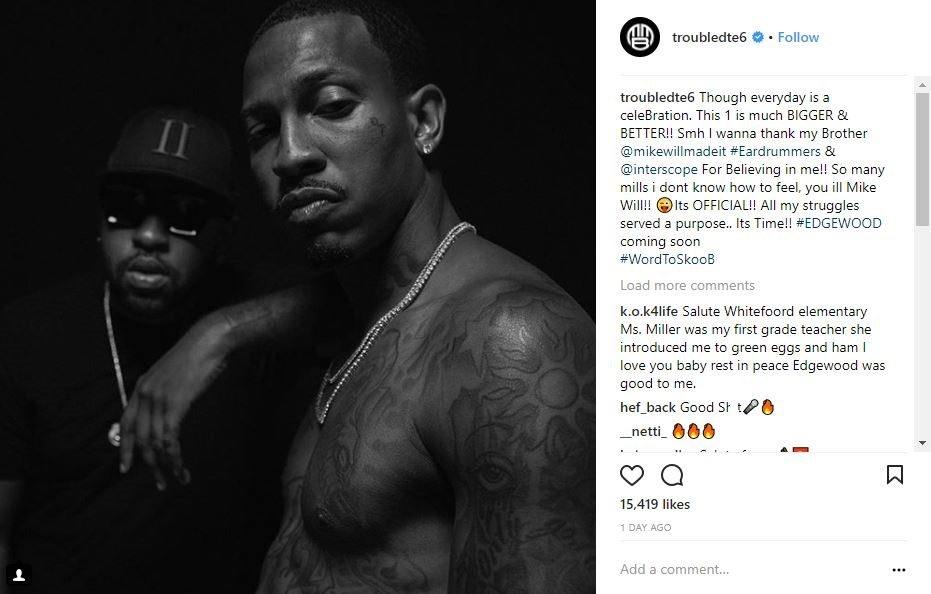
Task: Open the troubledte6 profile picture
Action: pyautogui.click(x=640, y=37)
